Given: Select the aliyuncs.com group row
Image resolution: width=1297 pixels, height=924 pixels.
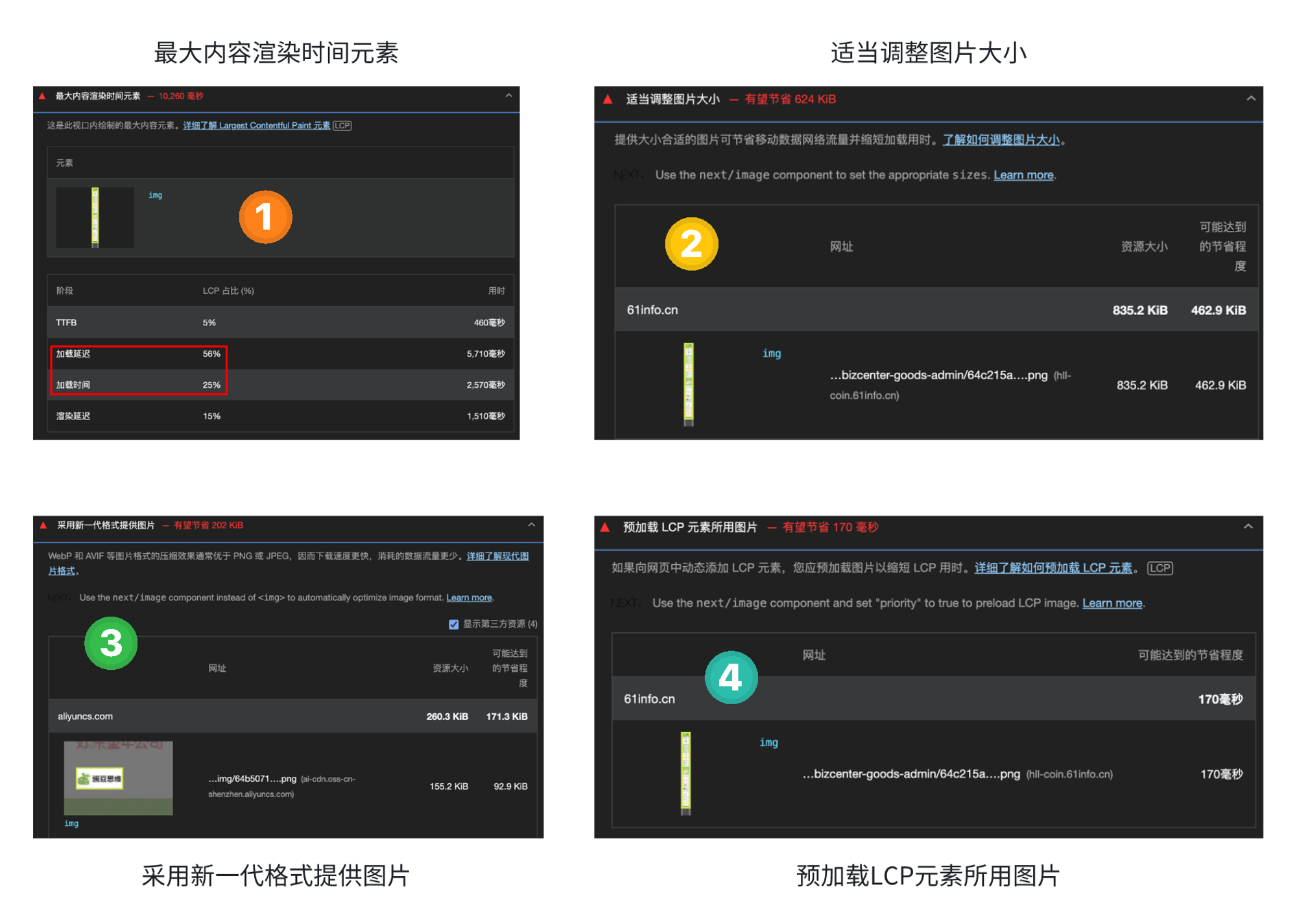Looking at the screenshot, I should (x=292, y=717).
